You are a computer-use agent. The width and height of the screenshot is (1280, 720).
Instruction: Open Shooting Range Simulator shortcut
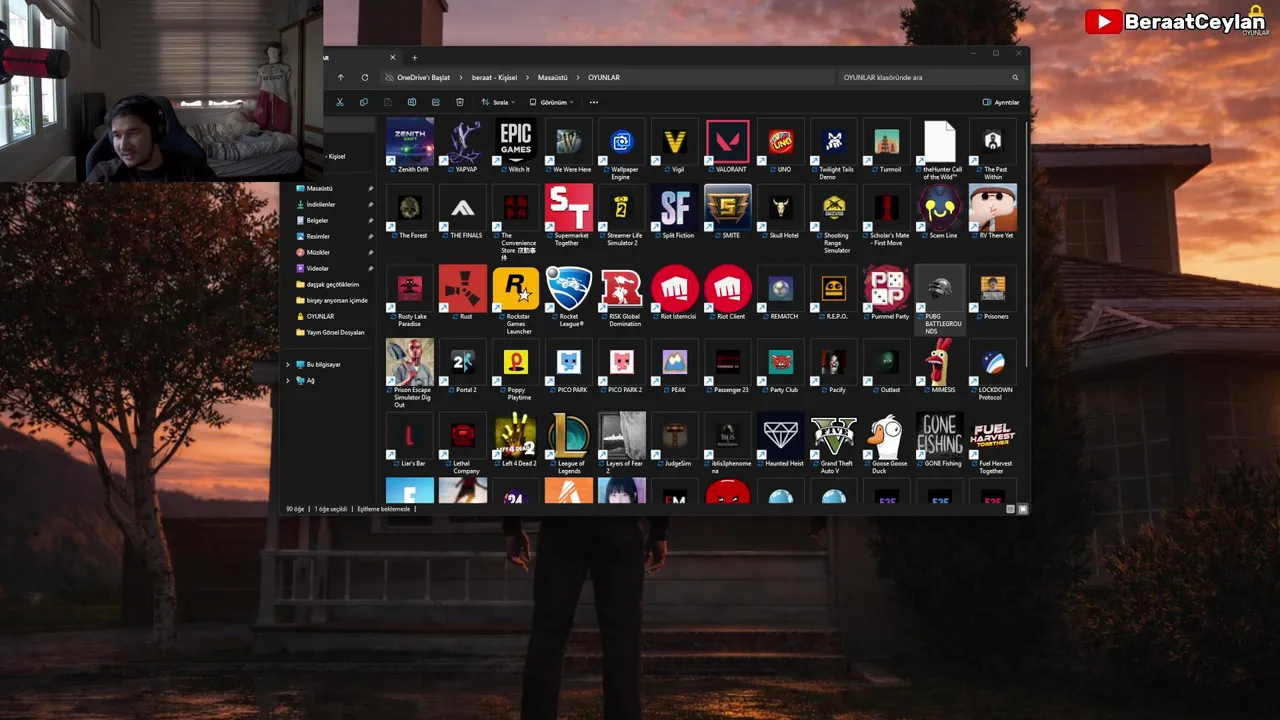click(x=834, y=208)
